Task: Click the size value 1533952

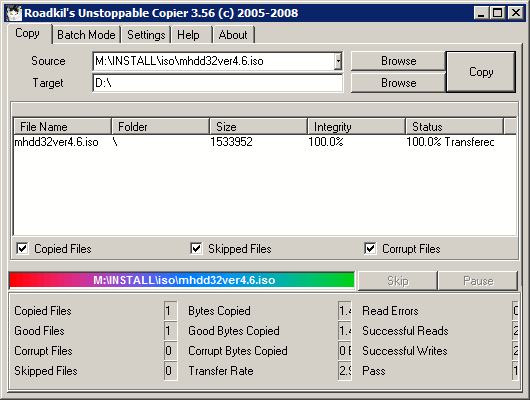Action: click(231, 142)
